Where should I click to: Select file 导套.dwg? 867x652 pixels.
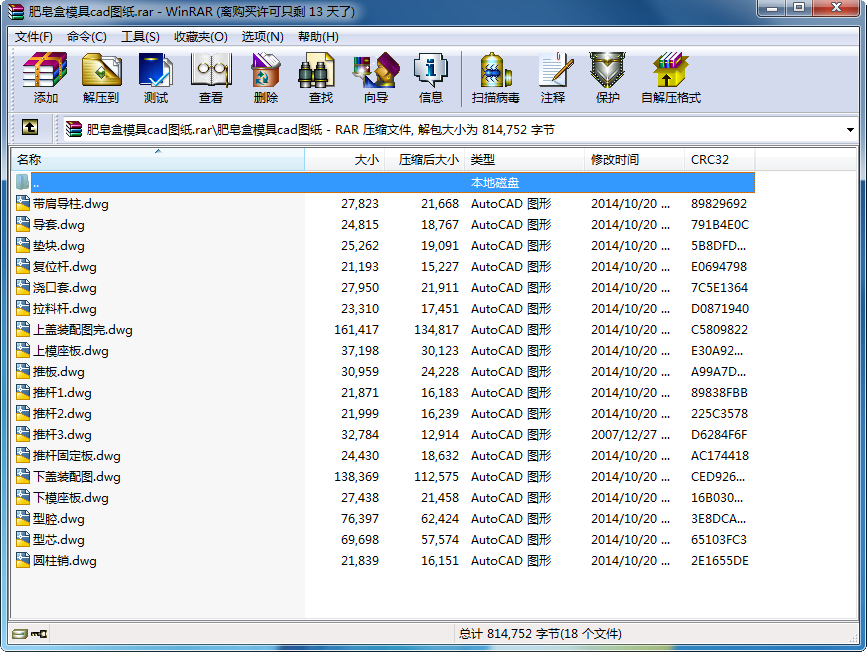click(x=59, y=225)
